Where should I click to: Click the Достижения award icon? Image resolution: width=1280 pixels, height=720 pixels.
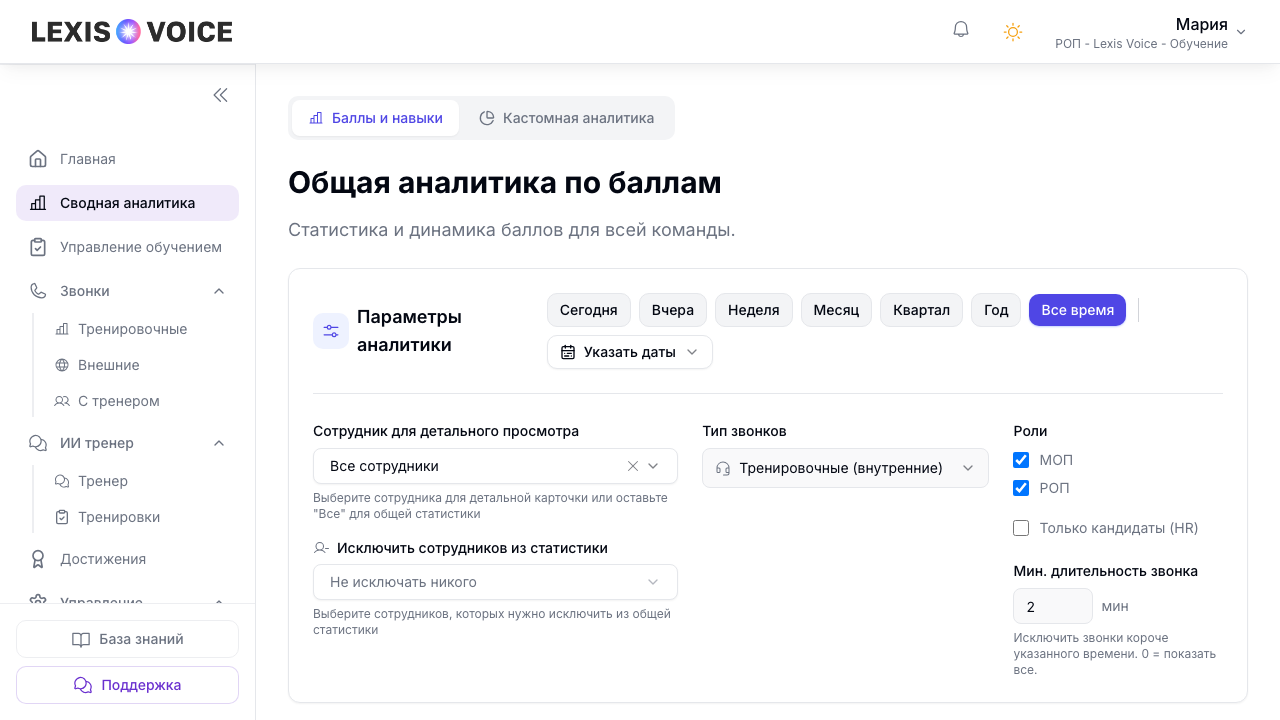(38, 559)
